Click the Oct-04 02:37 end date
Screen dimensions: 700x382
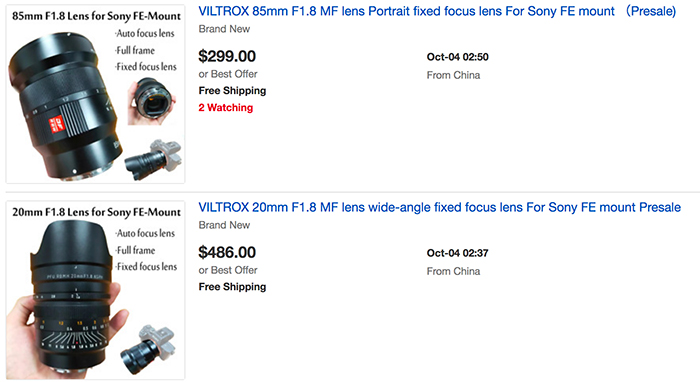click(458, 253)
